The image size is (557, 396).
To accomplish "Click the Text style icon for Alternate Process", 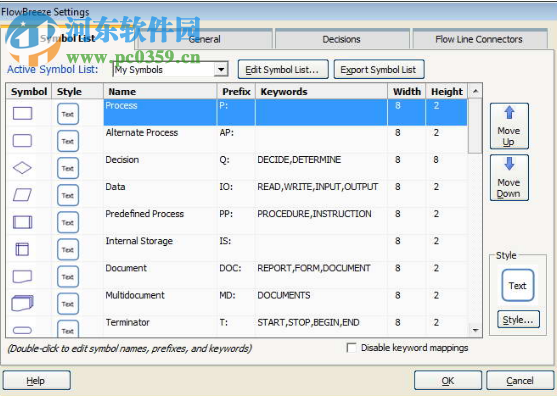I will click(x=68, y=141).
